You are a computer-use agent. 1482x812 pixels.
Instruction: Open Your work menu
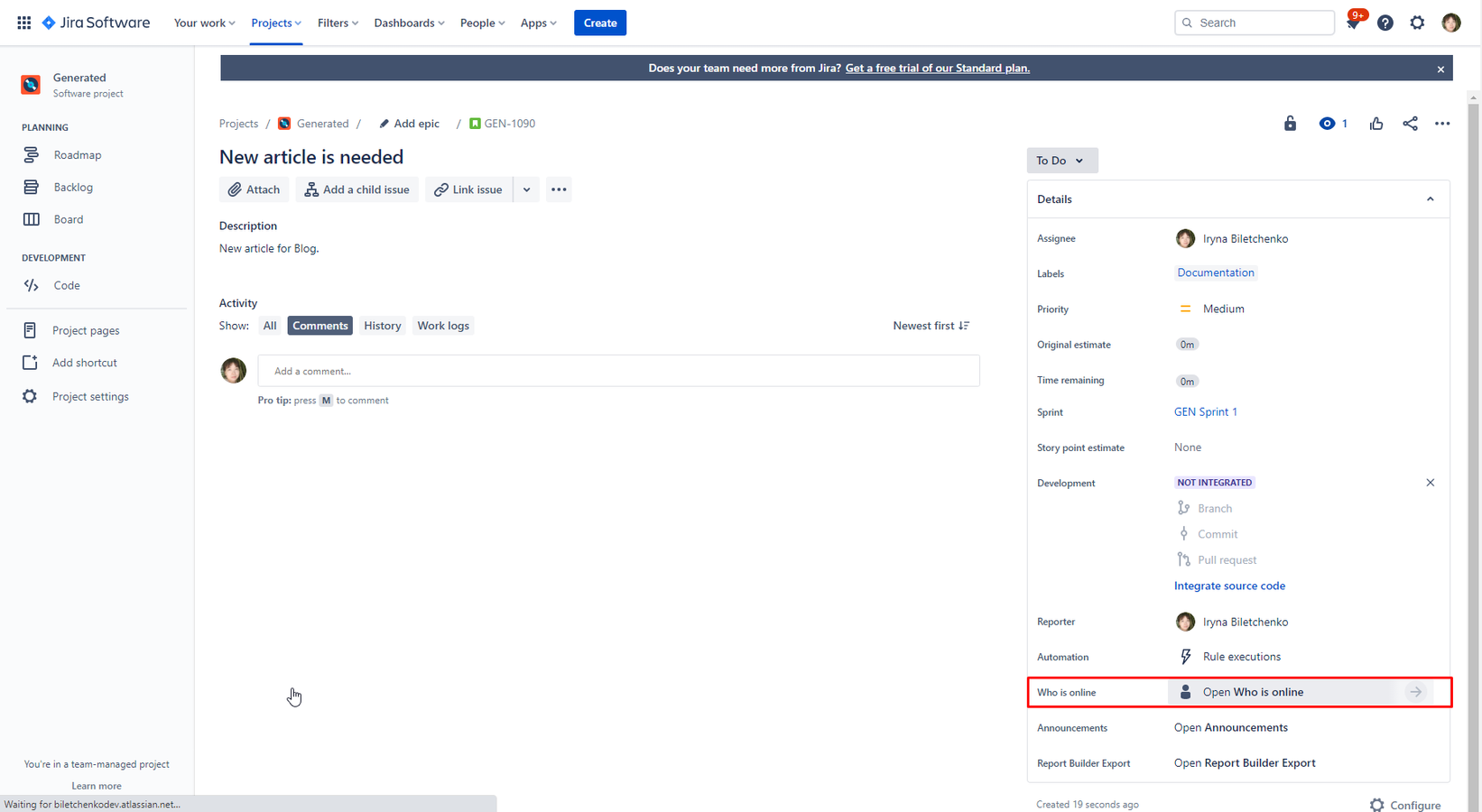coord(204,23)
